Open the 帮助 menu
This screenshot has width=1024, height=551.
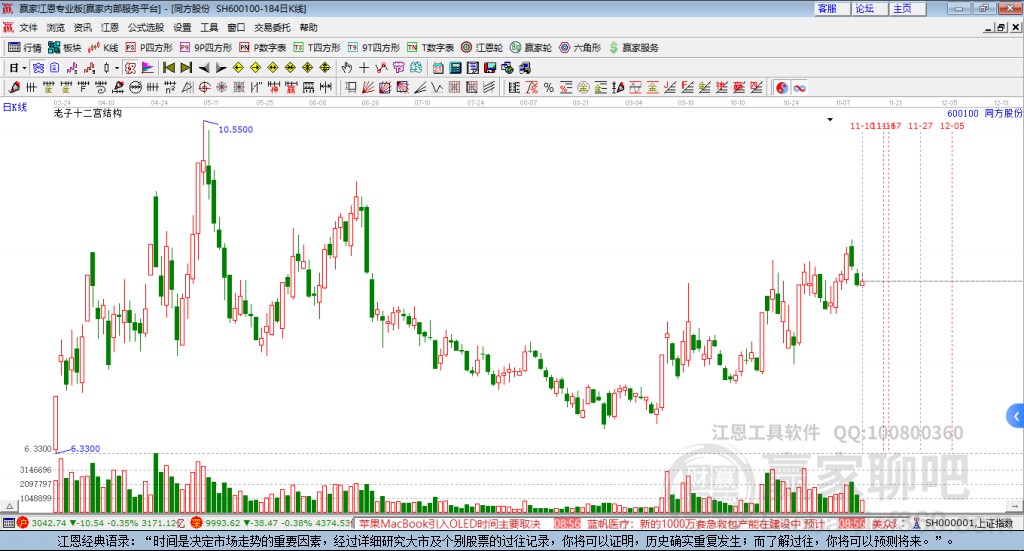coord(308,27)
